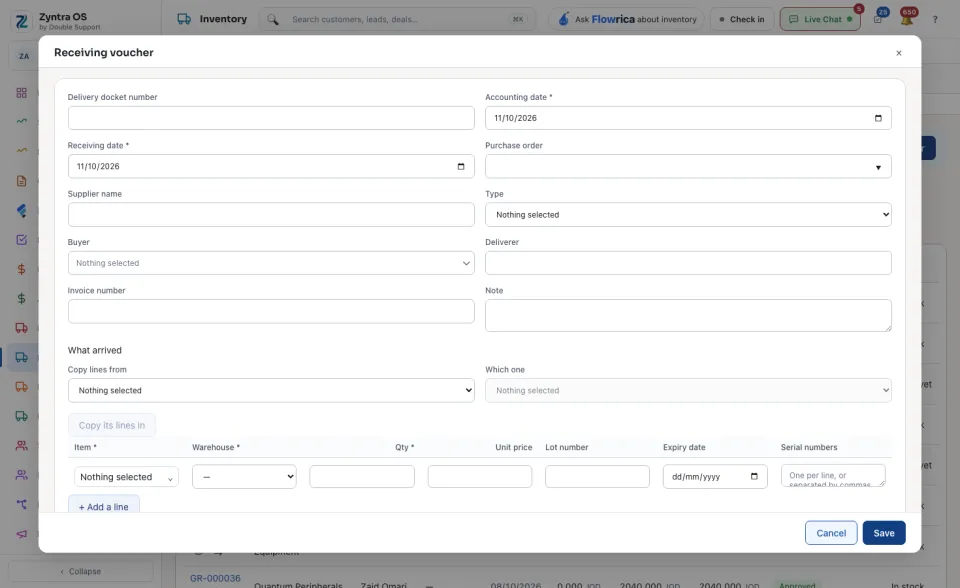This screenshot has width=960, height=588.
Task: Choose a Warehouse from the line dropdown
Action: pyautogui.click(x=244, y=477)
